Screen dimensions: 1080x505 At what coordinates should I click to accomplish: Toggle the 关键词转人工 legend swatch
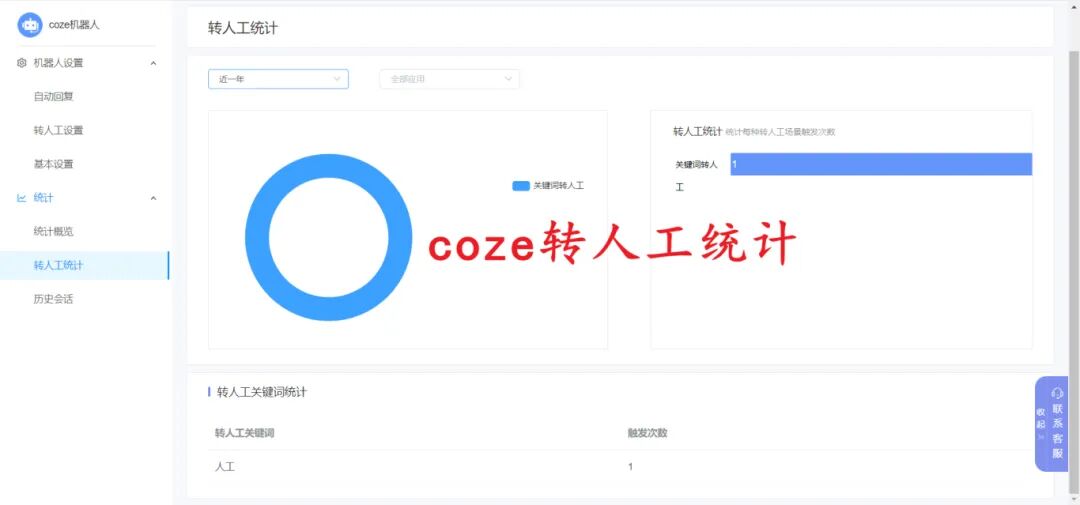521,186
